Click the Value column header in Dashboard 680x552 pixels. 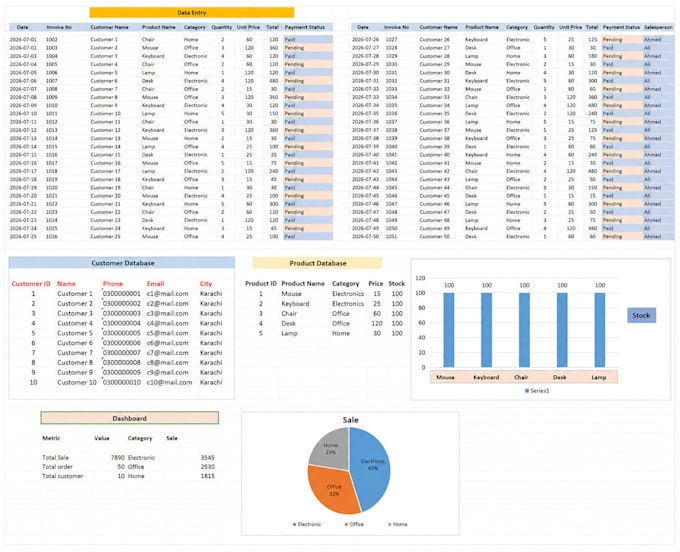tap(101, 438)
